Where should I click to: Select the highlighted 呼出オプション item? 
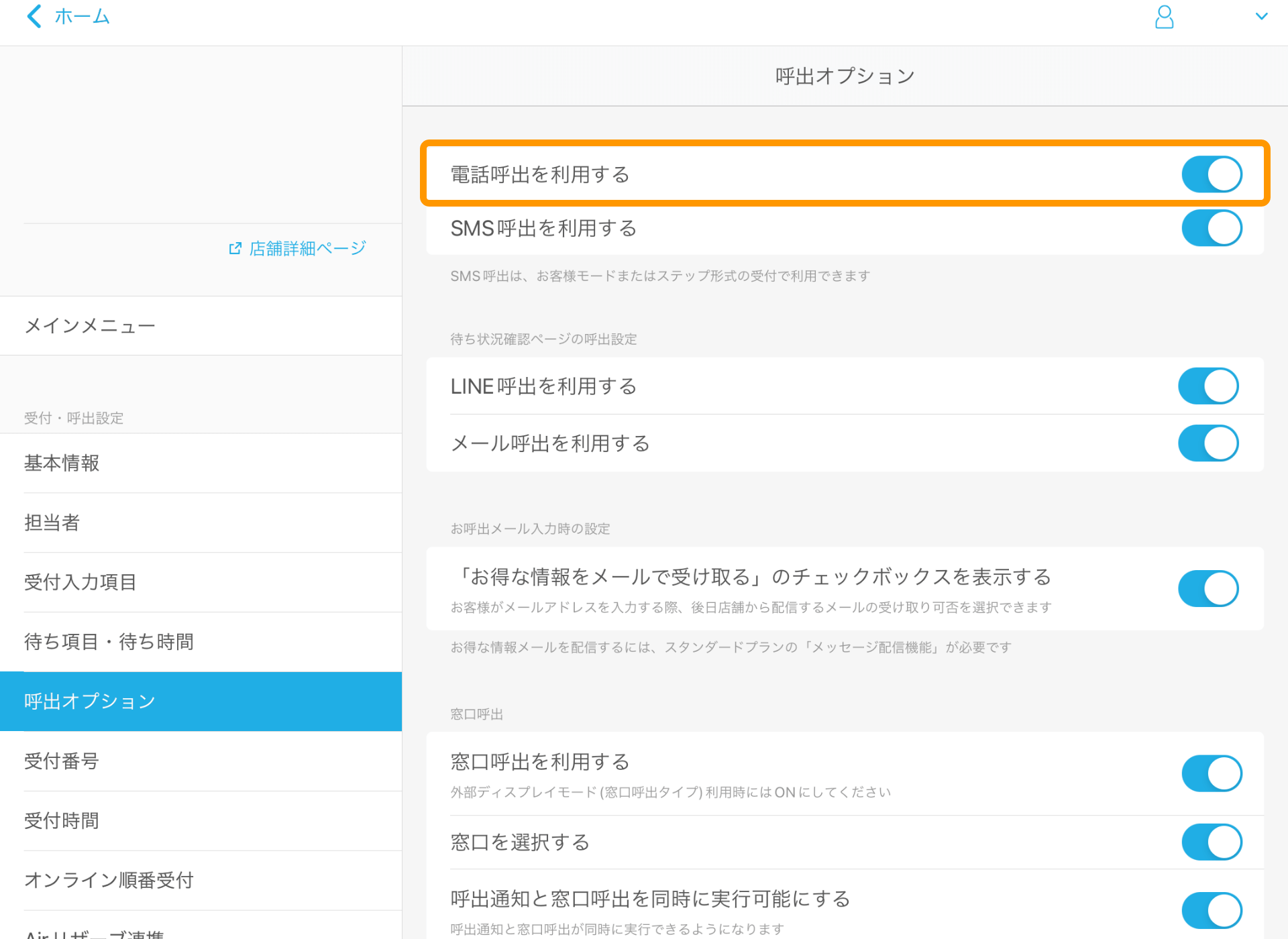point(201,702)
